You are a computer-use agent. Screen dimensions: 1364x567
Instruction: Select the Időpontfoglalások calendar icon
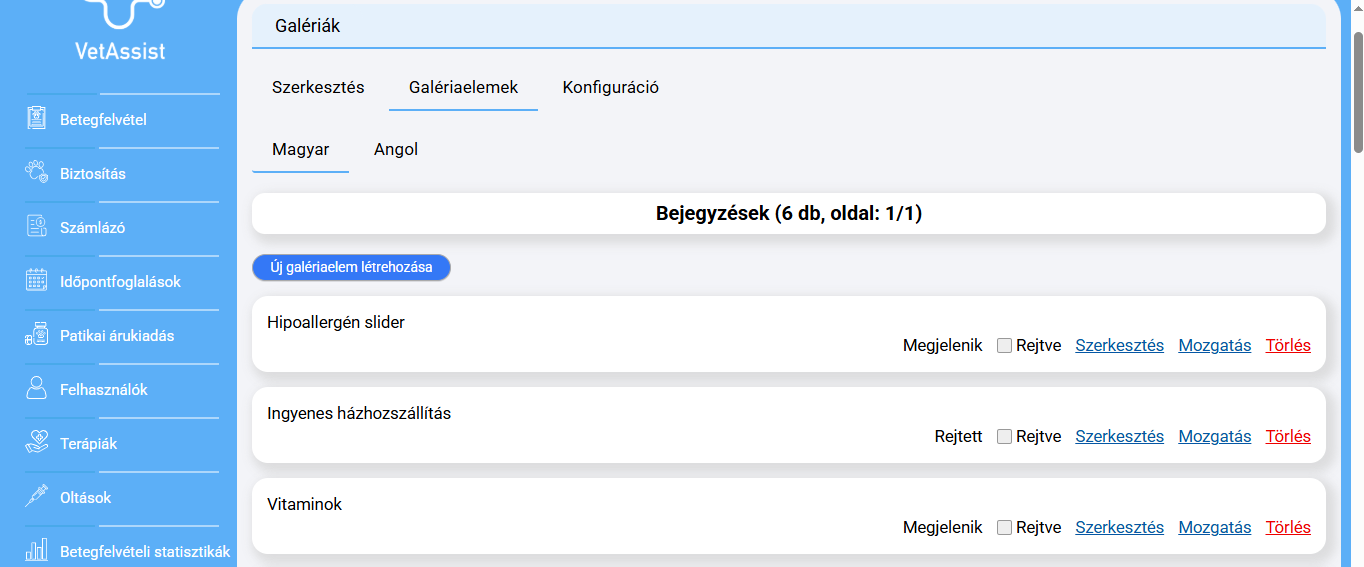(x=37, y=281)
